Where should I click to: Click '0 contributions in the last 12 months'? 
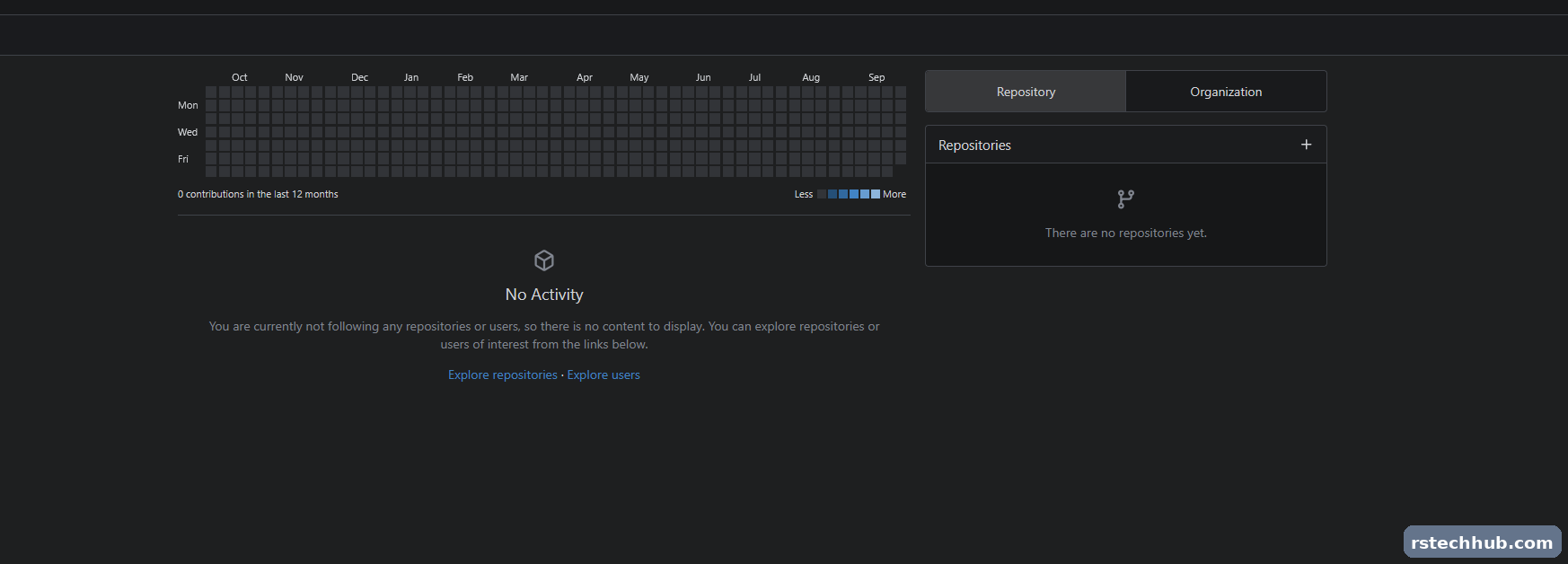click(x=258, y=194)
